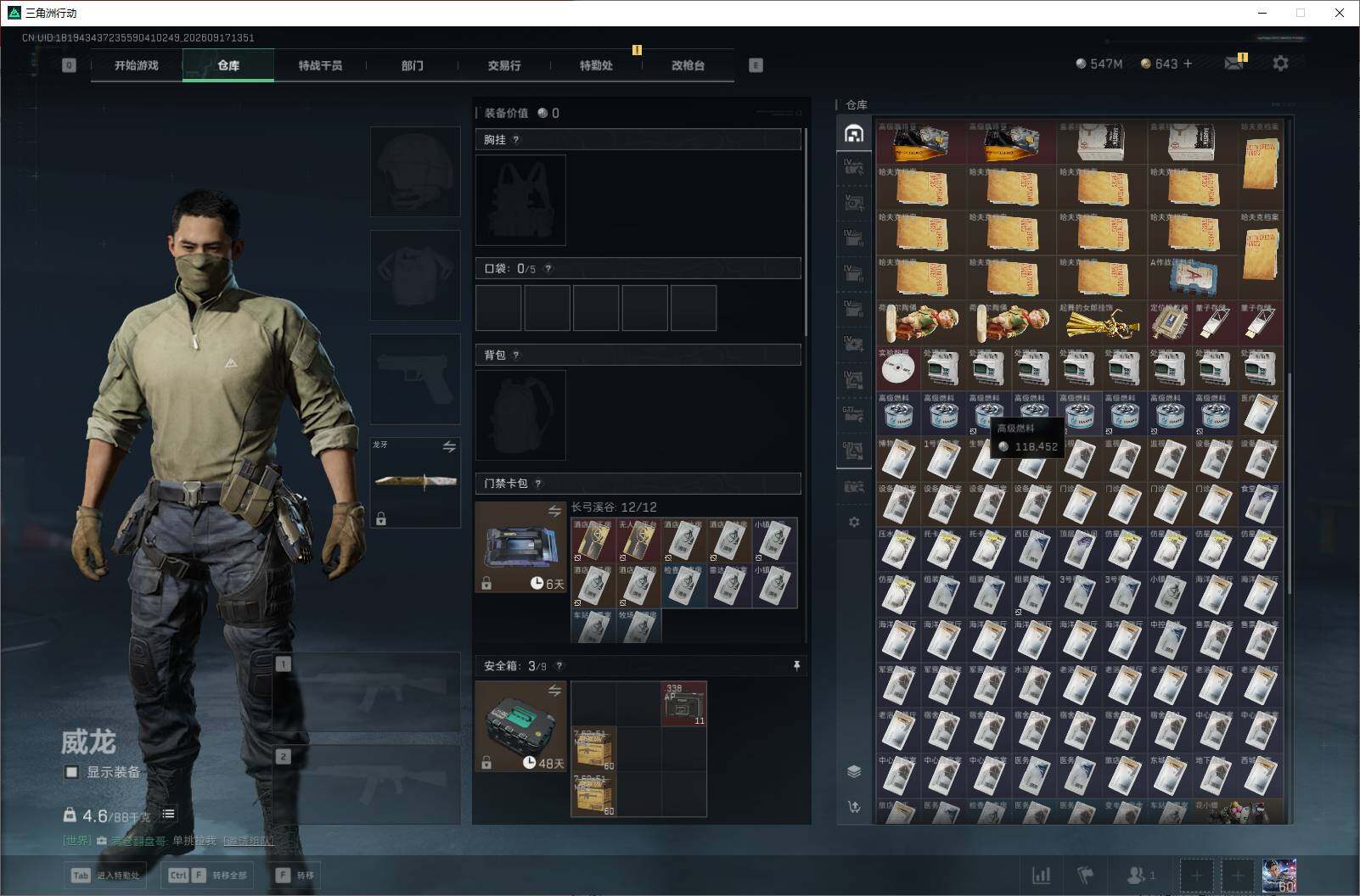Click the F 转移 button
This screenshot has height=896, width=1360.
[295, 875]
